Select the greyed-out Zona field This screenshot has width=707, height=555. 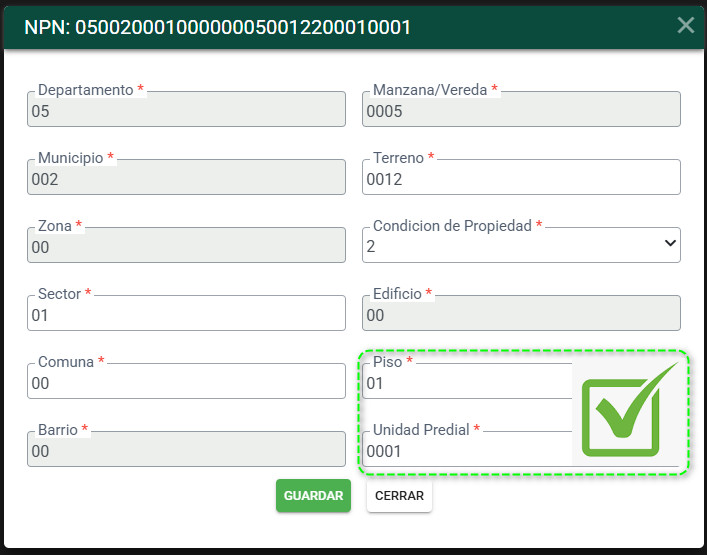tap(186, 245)
